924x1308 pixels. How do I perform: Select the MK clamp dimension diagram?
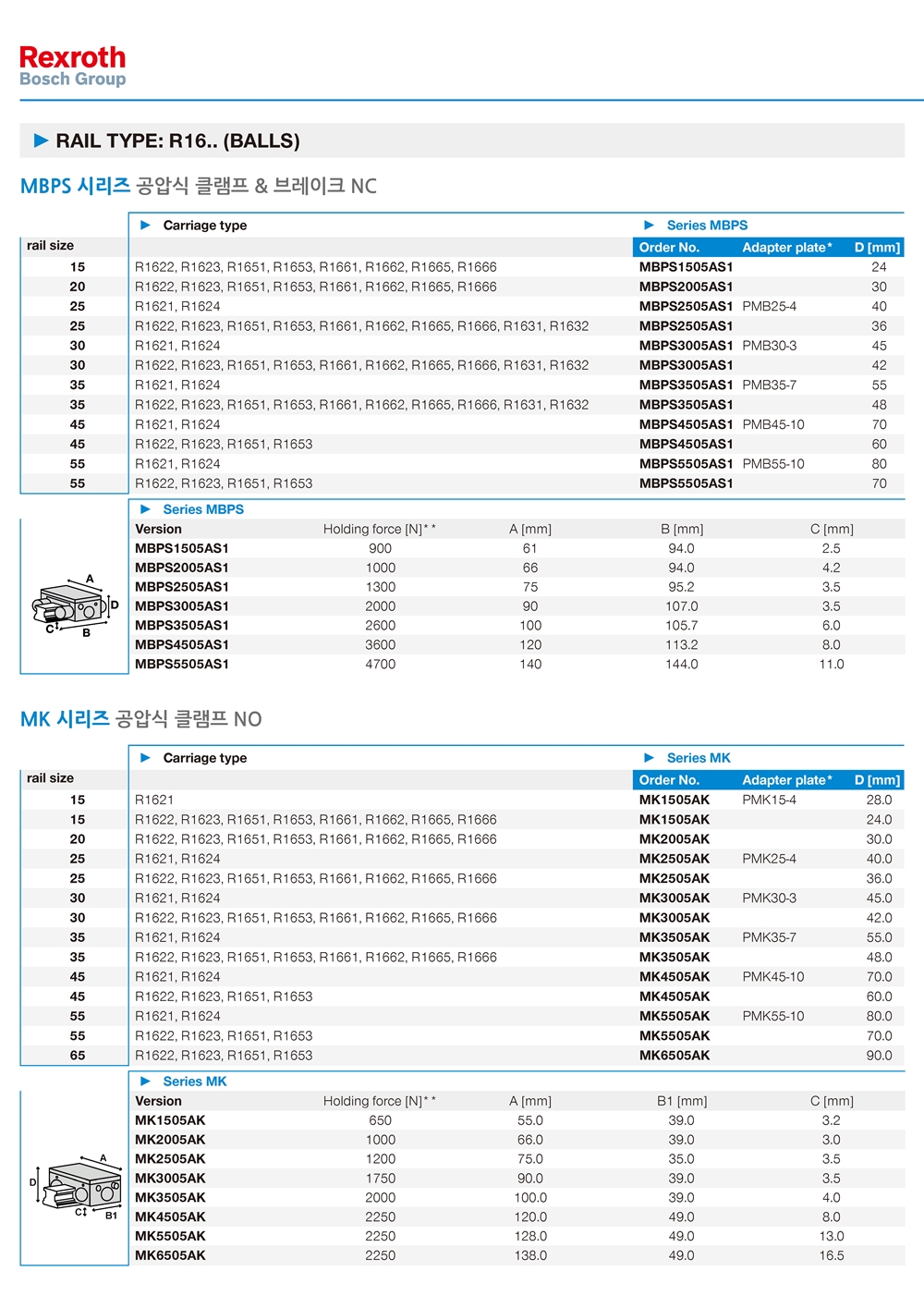[x=75, y=1186]
